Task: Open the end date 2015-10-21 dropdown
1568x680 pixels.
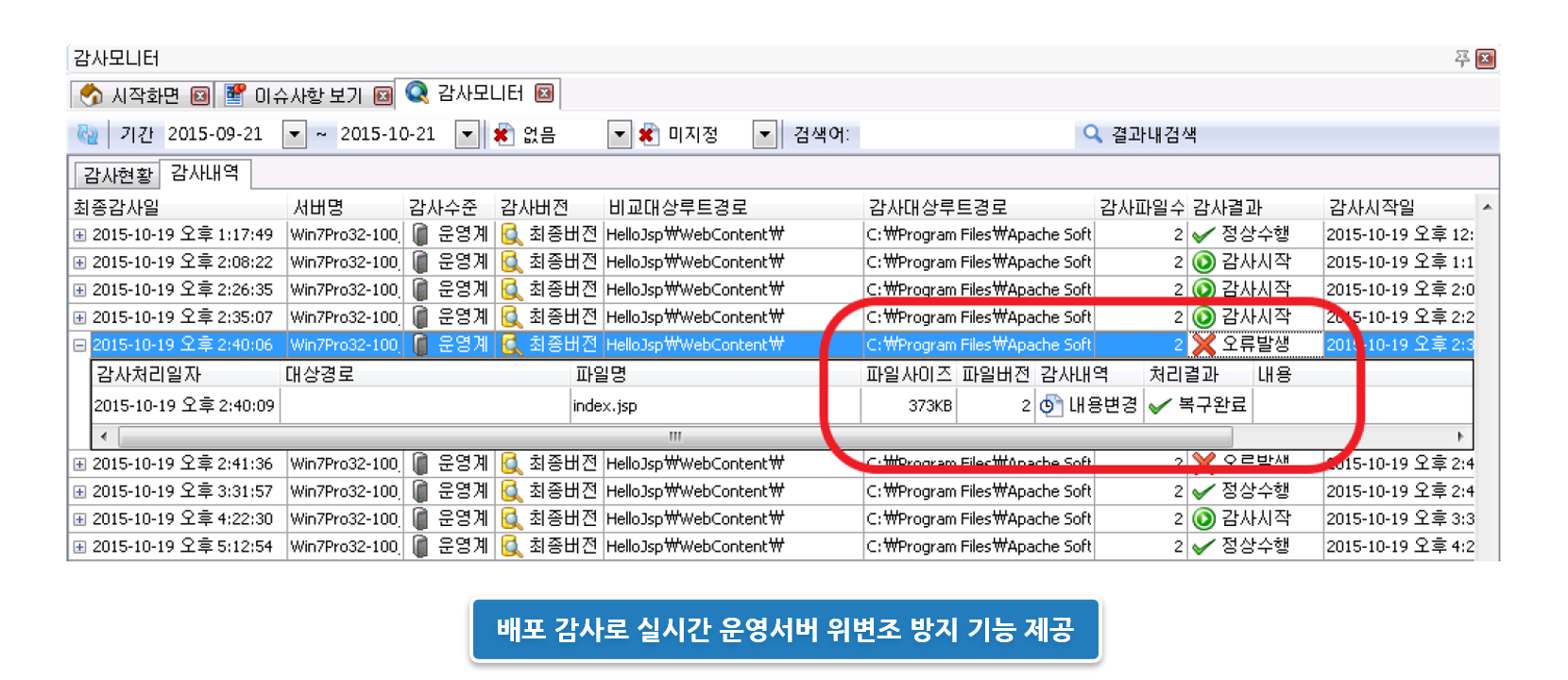Action: [468, 135]
